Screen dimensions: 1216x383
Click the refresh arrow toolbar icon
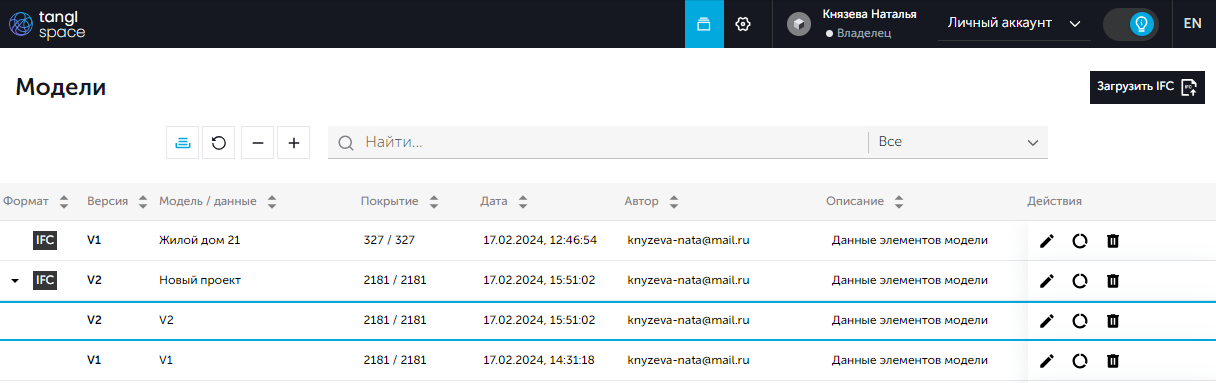click(x=219, y=143)
